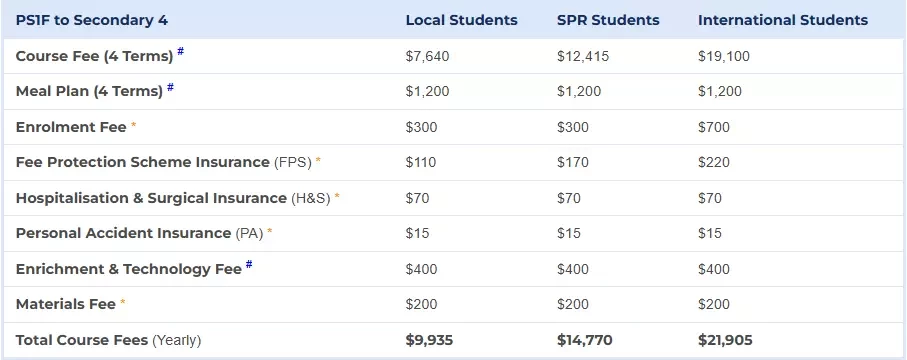This screenshot has height=360, width=907.
Task: Click the $700 international enrolment fee
Action: click(714, 127)
